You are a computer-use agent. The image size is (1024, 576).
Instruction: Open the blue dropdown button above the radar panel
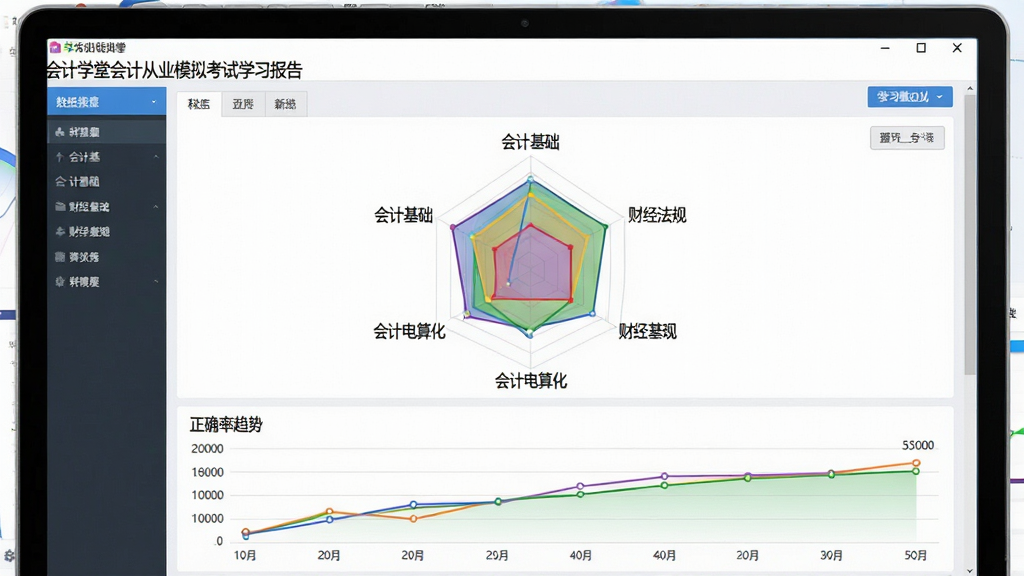(x=910, y=97)
